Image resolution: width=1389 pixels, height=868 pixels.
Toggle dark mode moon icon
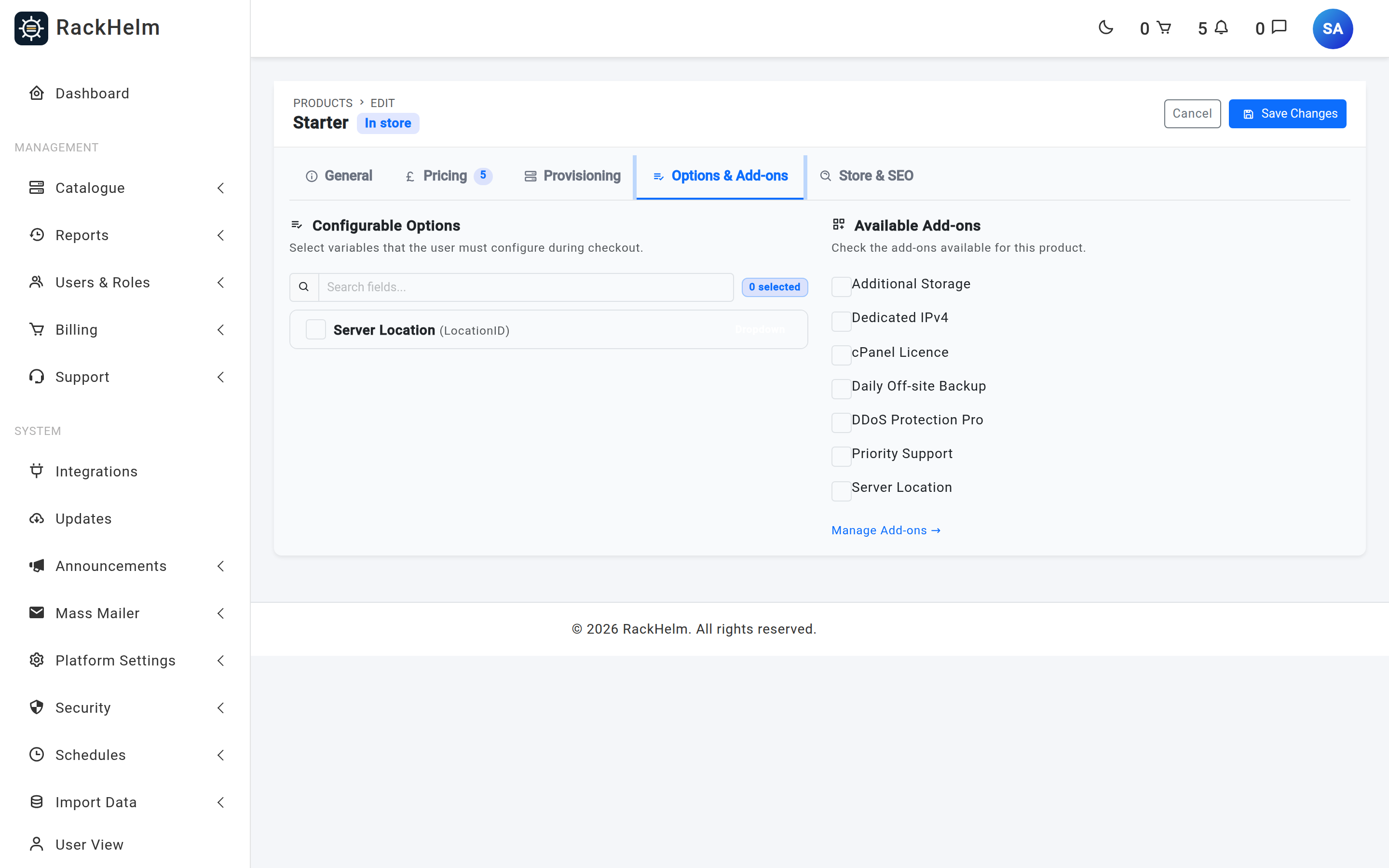coord(1105,27)
